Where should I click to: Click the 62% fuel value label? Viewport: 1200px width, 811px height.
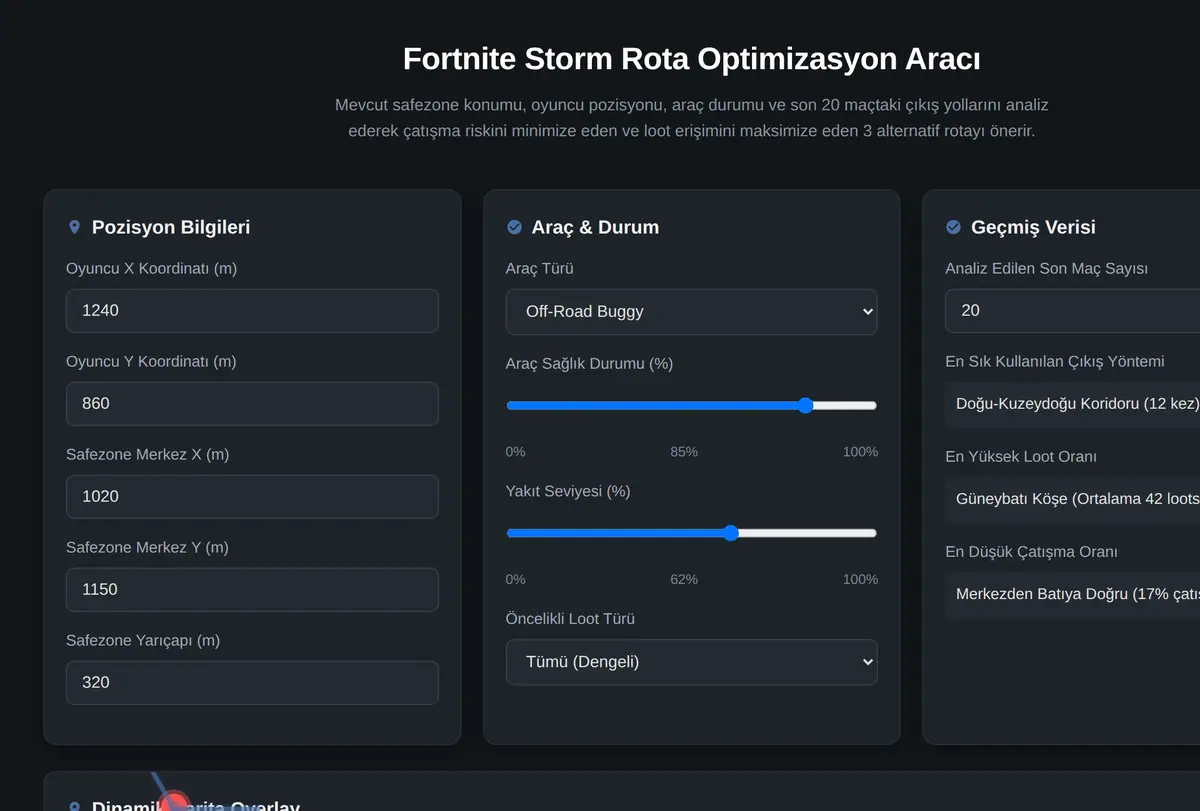click(x=684, y=580)
